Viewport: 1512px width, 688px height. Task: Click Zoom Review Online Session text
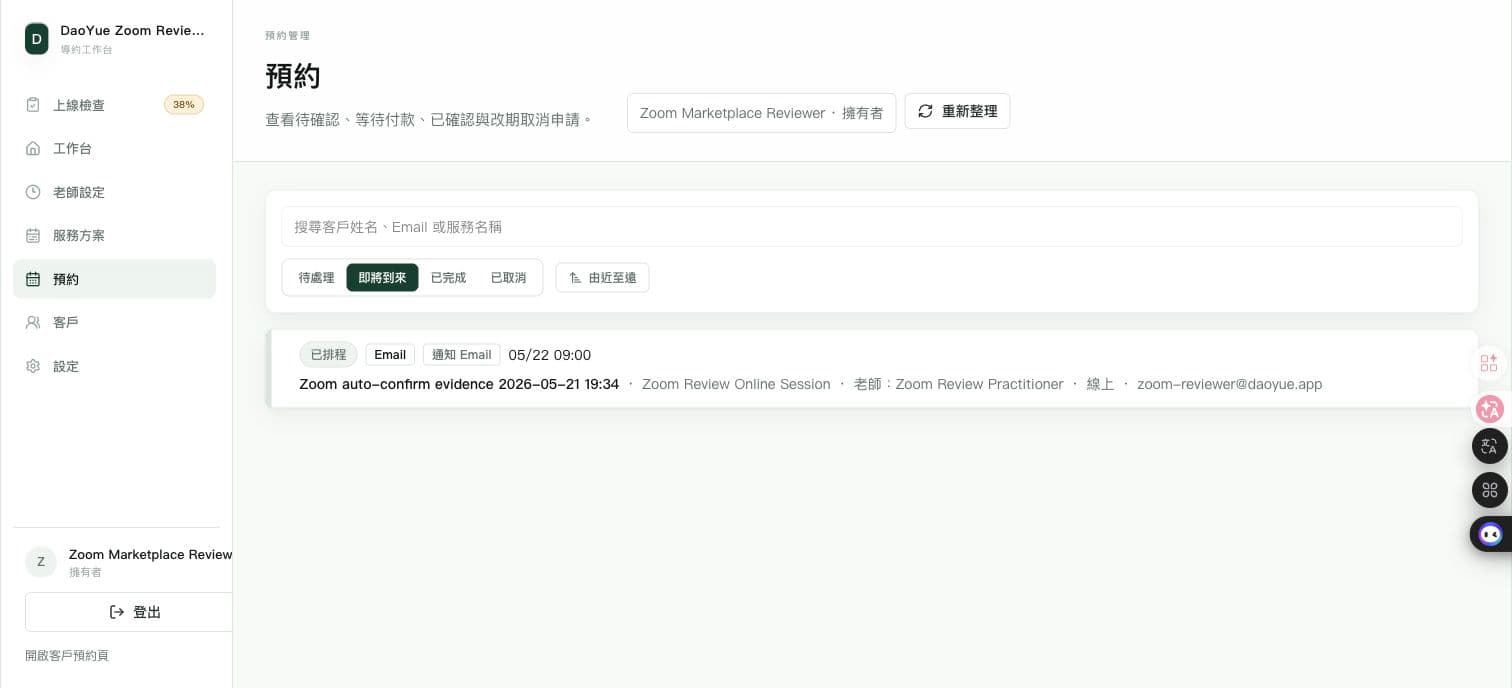[736, 384]
